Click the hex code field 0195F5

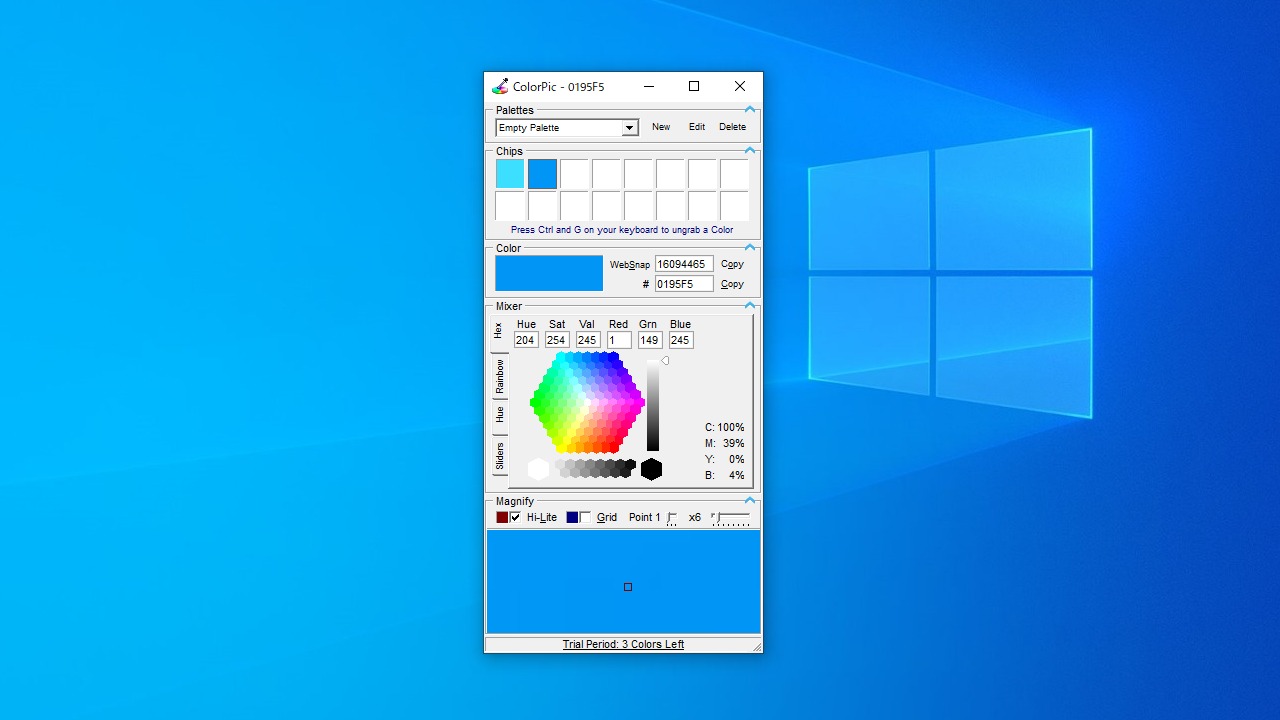684,284
